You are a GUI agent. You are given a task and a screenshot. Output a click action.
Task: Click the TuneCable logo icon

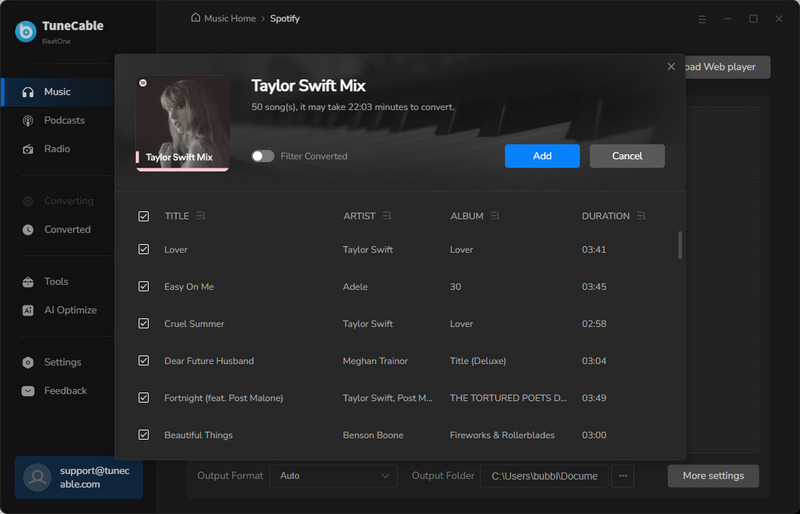[x=26, y=31]
